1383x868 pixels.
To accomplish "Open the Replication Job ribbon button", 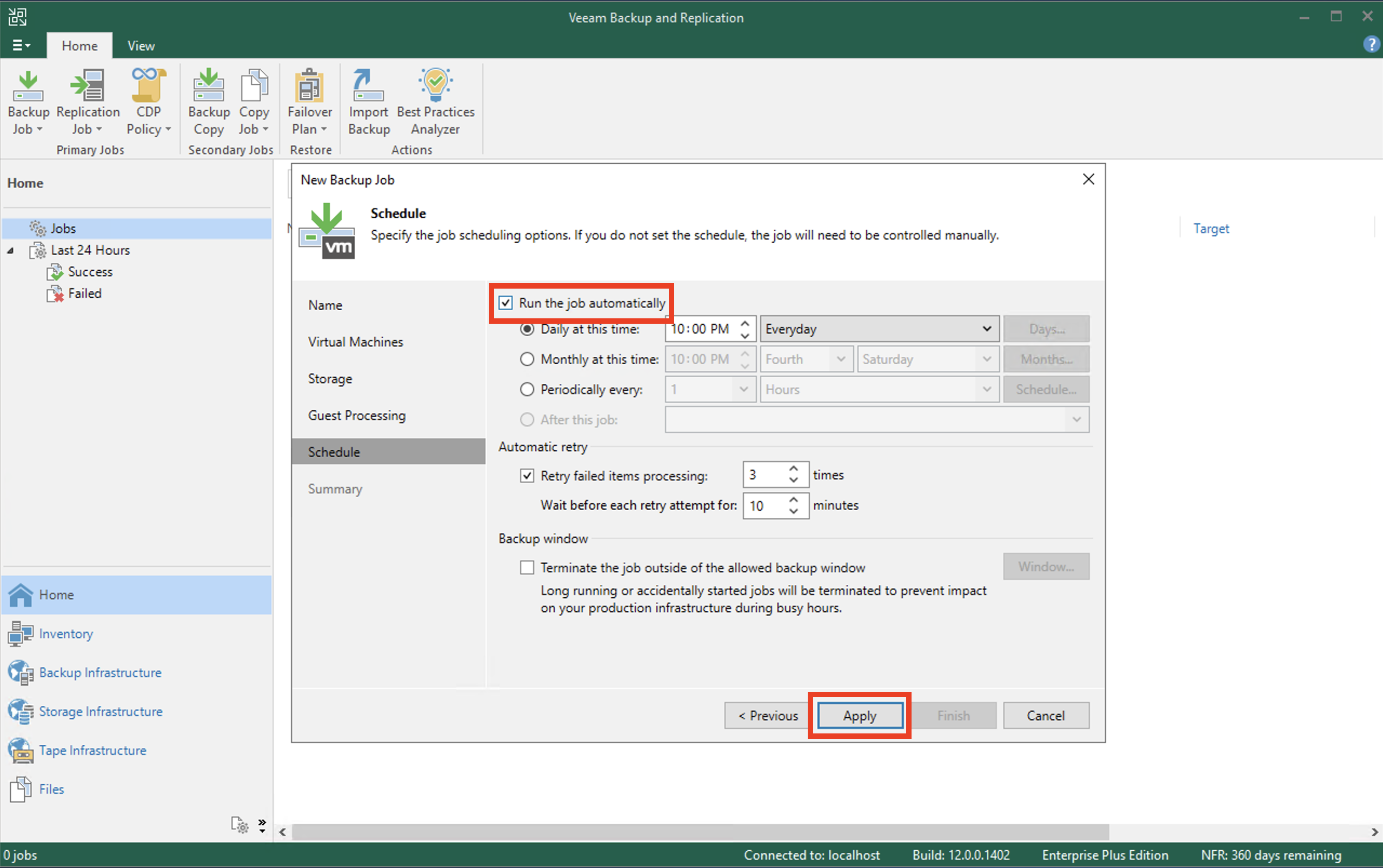I will point(87,102).
